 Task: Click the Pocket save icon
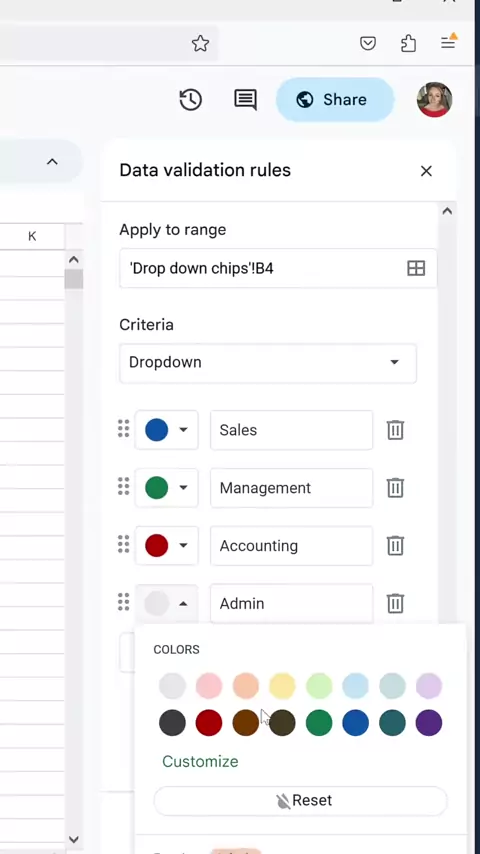tap(368, 43)
